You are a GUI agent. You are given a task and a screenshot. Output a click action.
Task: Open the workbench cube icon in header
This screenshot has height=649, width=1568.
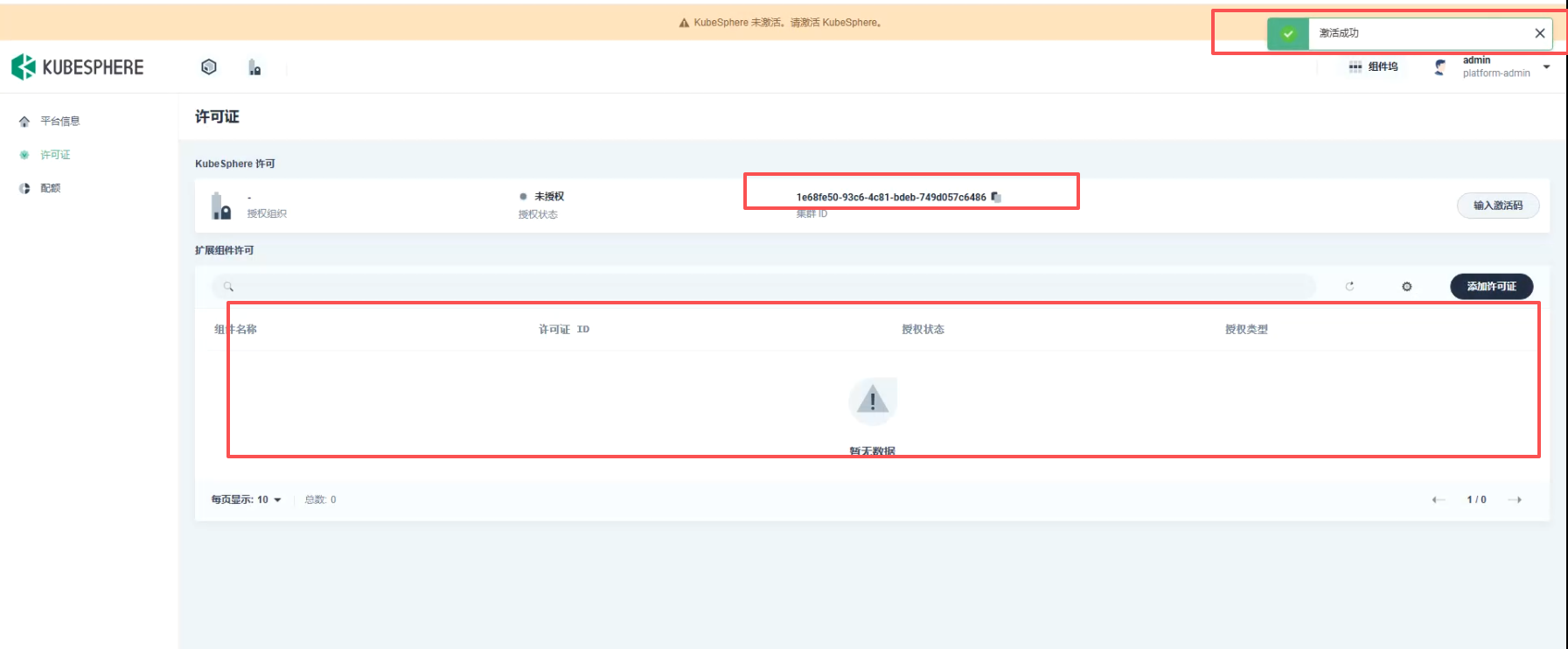coord(209,67)
